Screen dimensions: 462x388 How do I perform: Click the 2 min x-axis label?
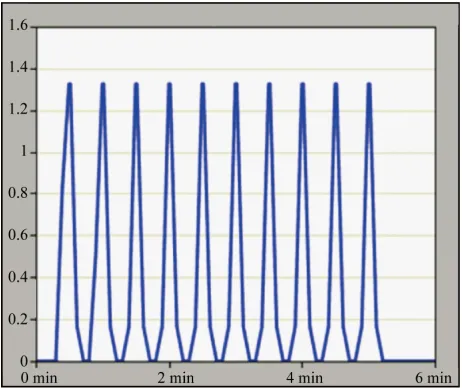[x=176, y=378]
